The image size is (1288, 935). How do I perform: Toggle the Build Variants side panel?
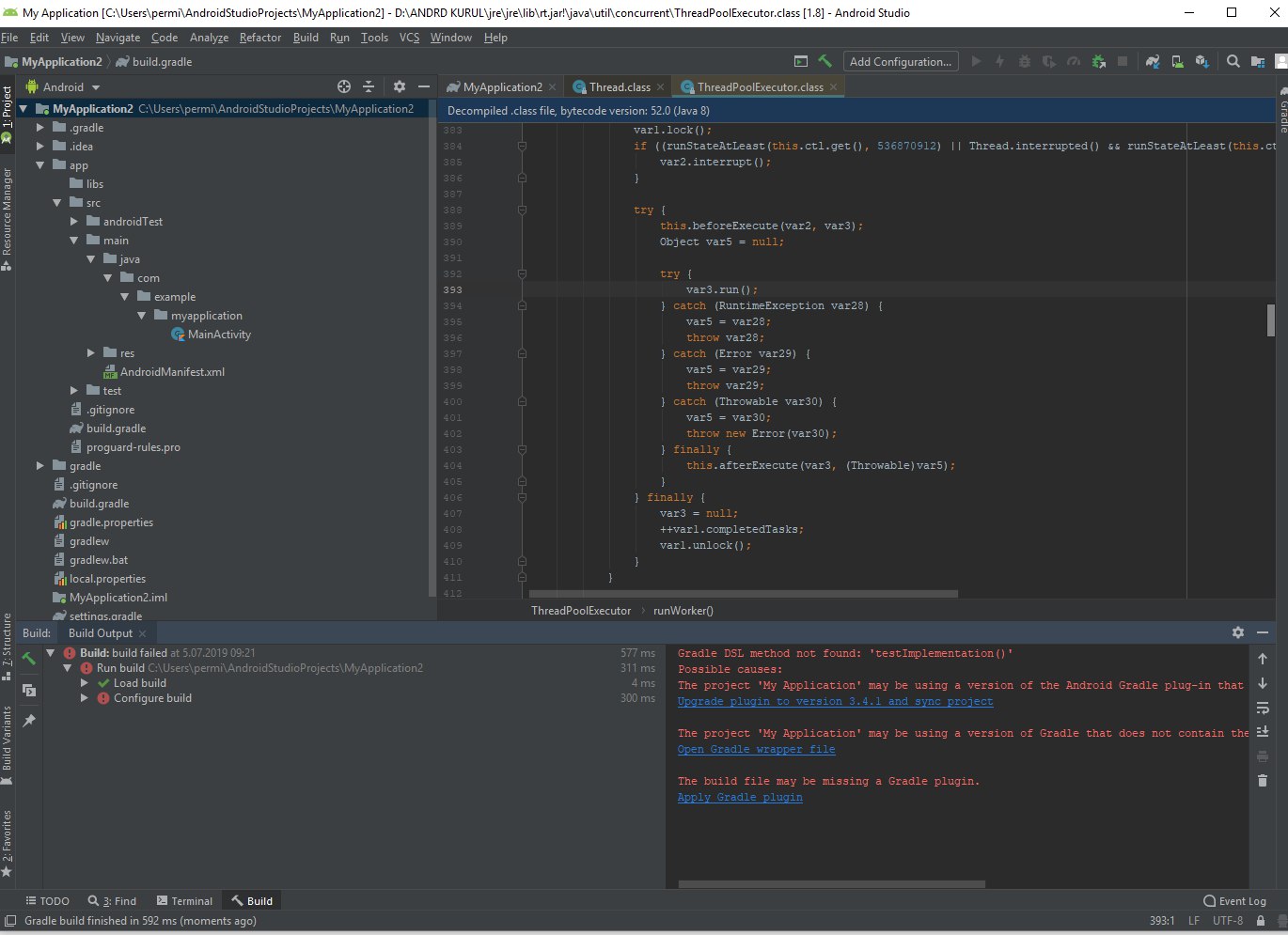click(7, 745)
